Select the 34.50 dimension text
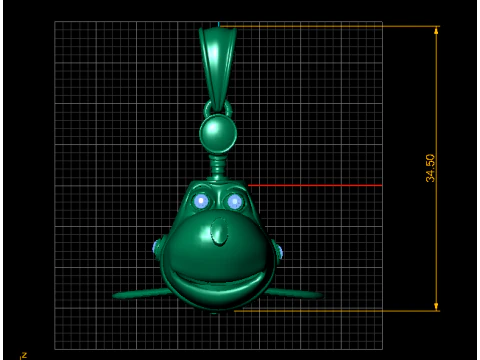Image resolution: width=480 pixels, height=360 pixels. (x=430, y=168)
